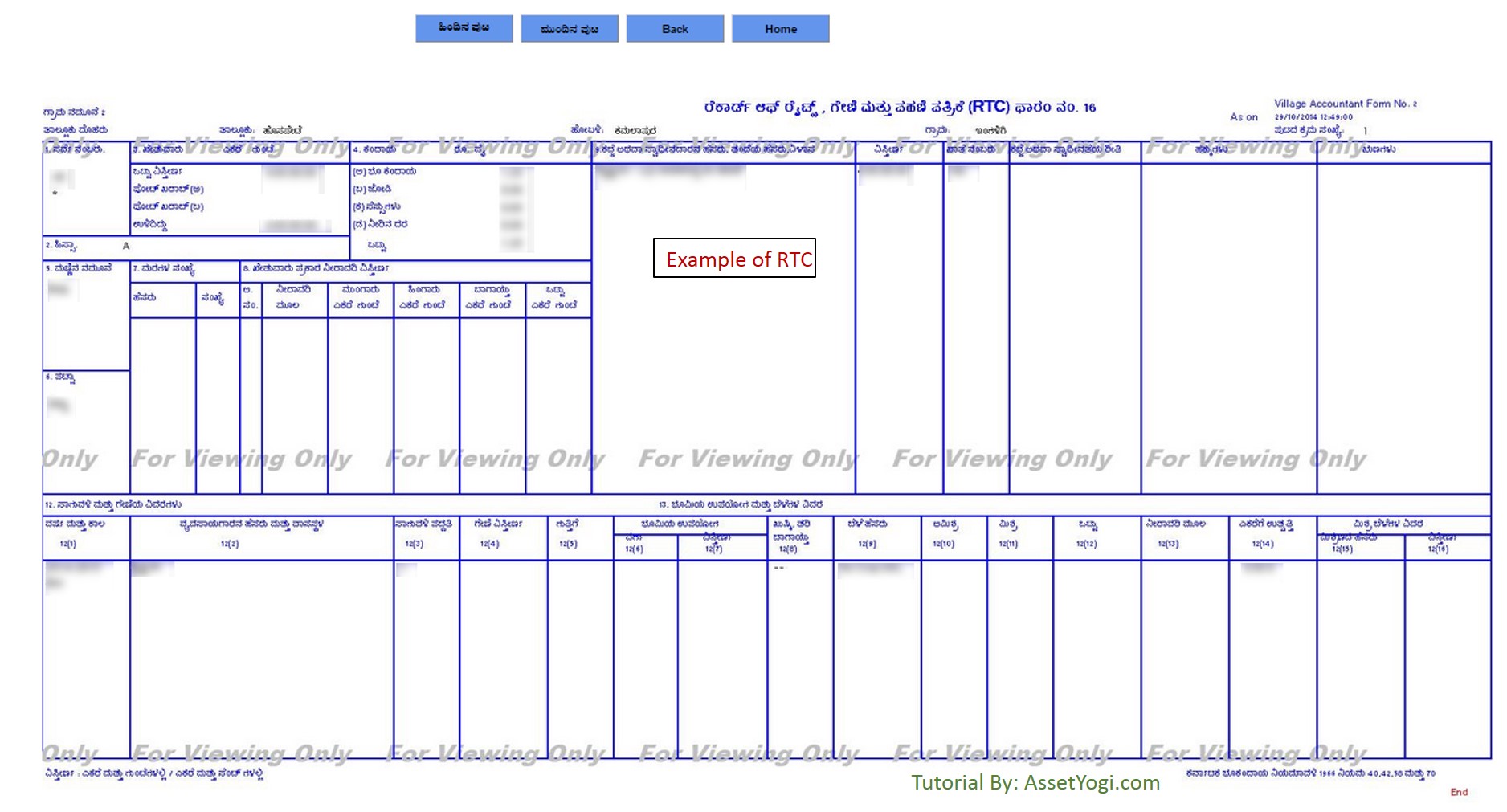
Task: Select the 12(3) column header
Action: tap(414, 544)
